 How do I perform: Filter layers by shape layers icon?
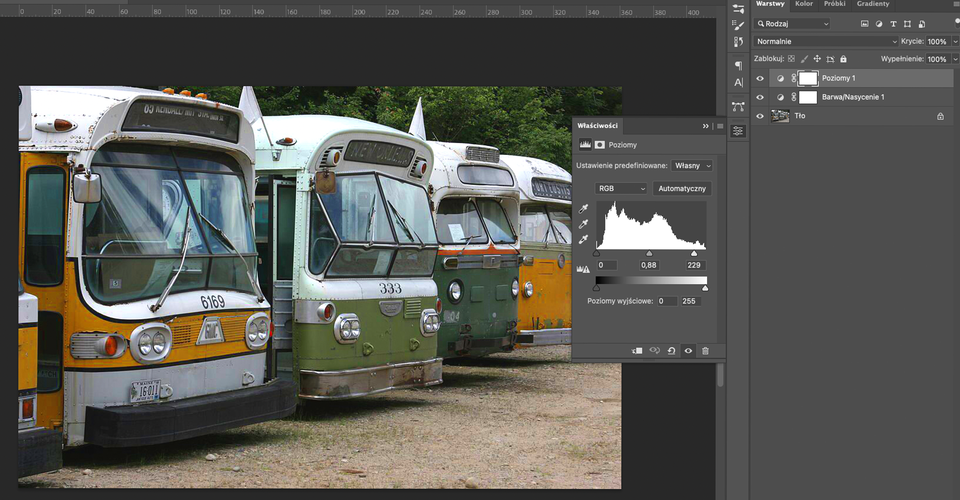(x=907, y=24)
